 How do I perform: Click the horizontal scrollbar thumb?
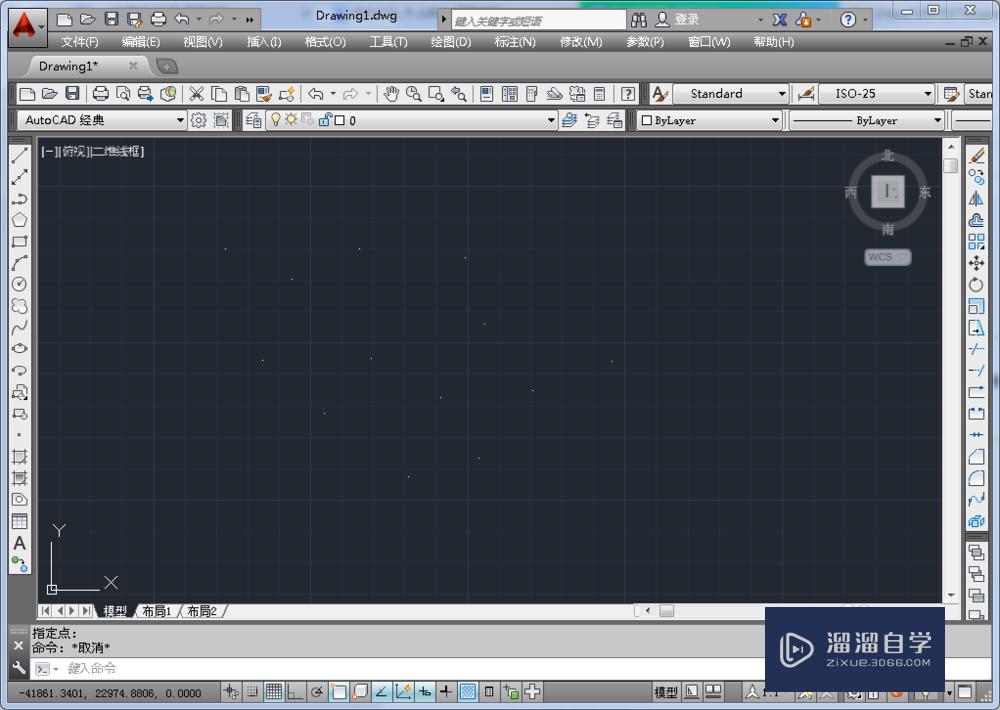point(666,611)
